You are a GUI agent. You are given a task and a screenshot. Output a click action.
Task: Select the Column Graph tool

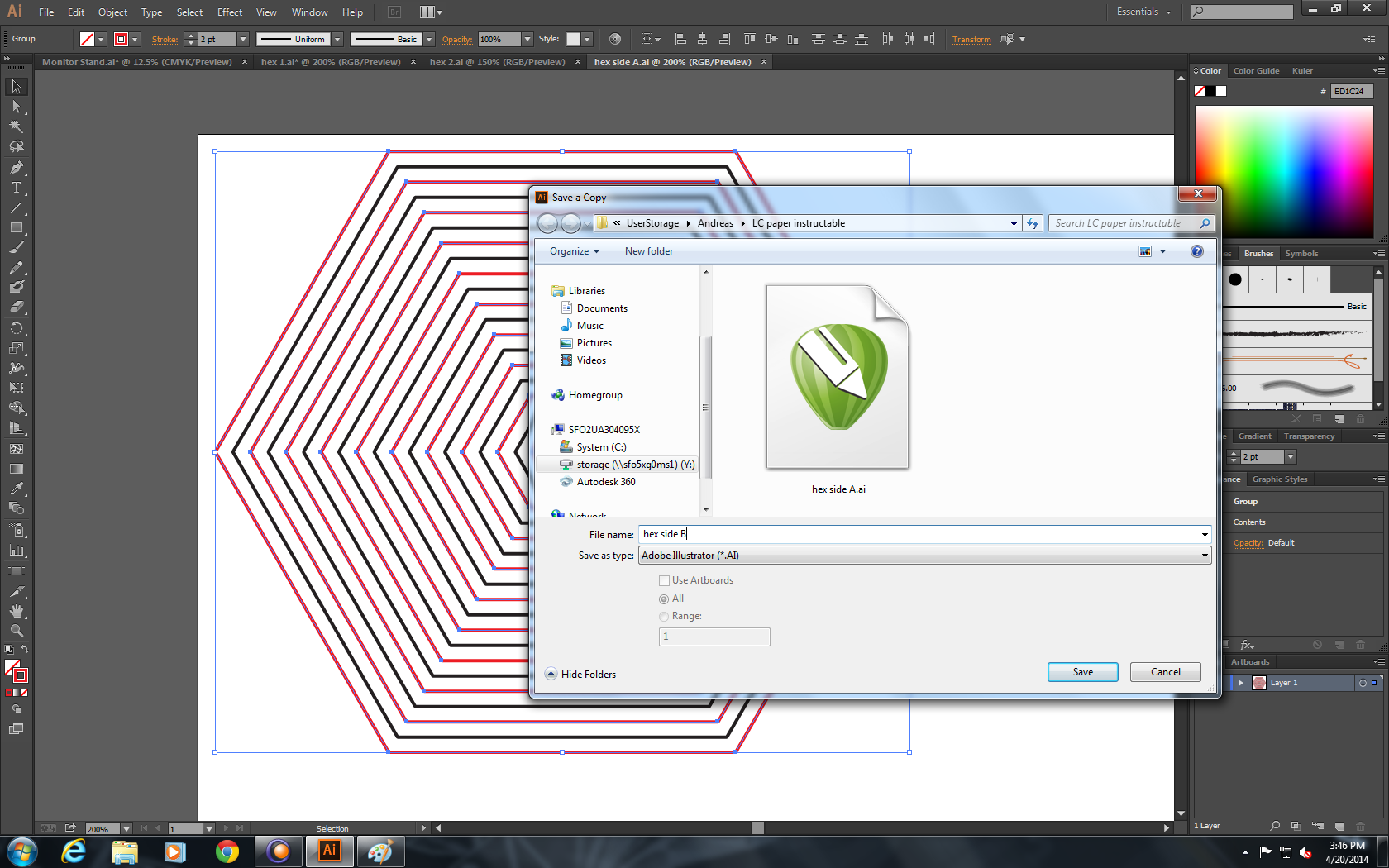click(x=17, y=550)
